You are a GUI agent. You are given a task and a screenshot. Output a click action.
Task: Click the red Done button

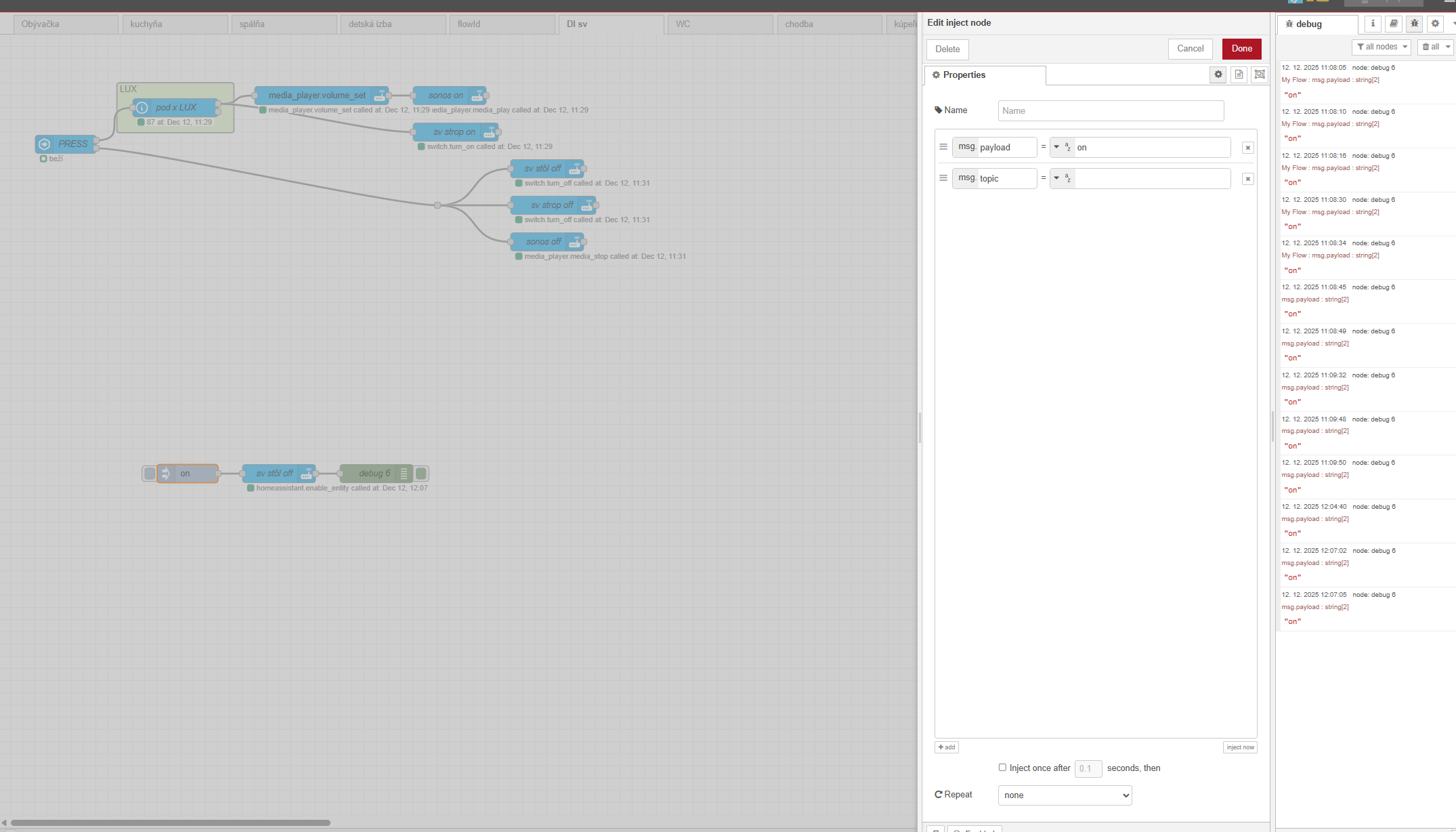1241,49
